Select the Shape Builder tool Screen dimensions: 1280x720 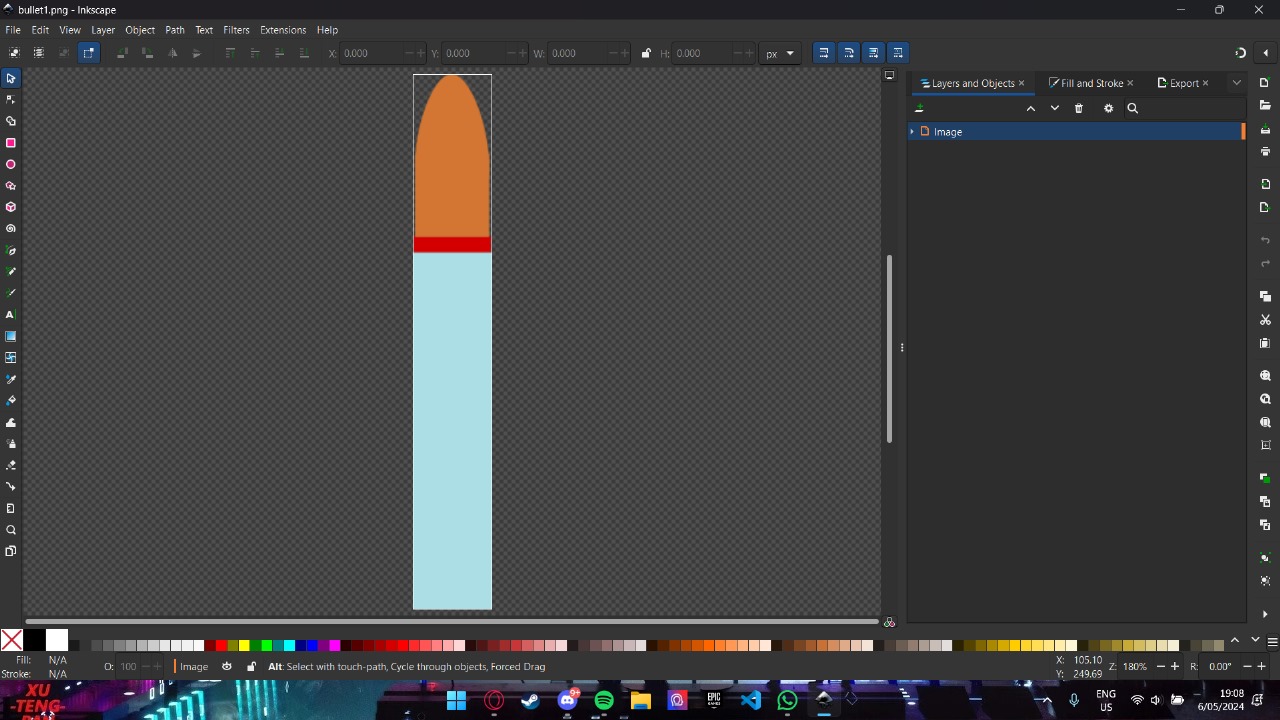pyautogui.click(x=11, y=121)
